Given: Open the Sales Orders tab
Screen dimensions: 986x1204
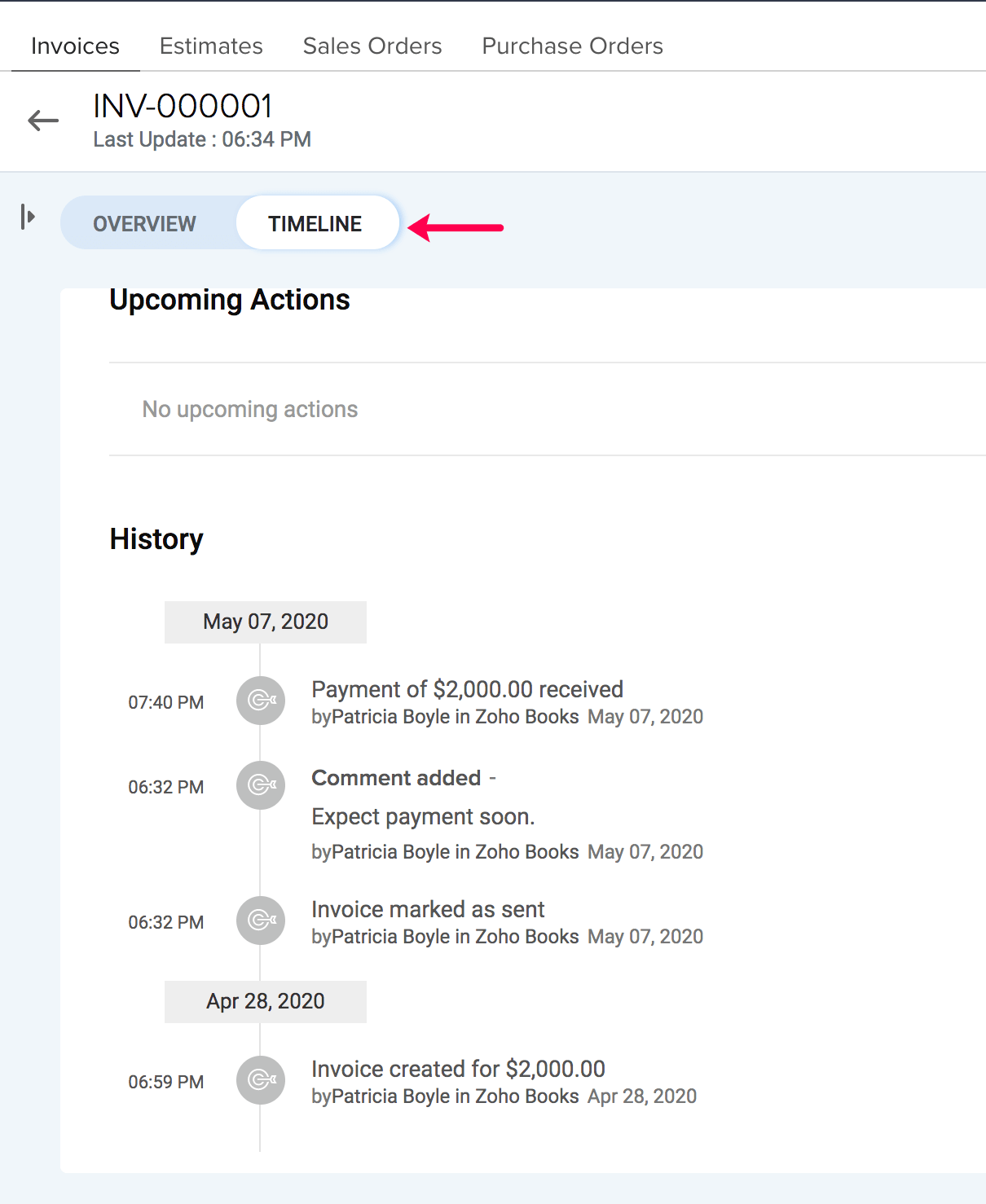Looking at the screenshot, I should [372, 46].
